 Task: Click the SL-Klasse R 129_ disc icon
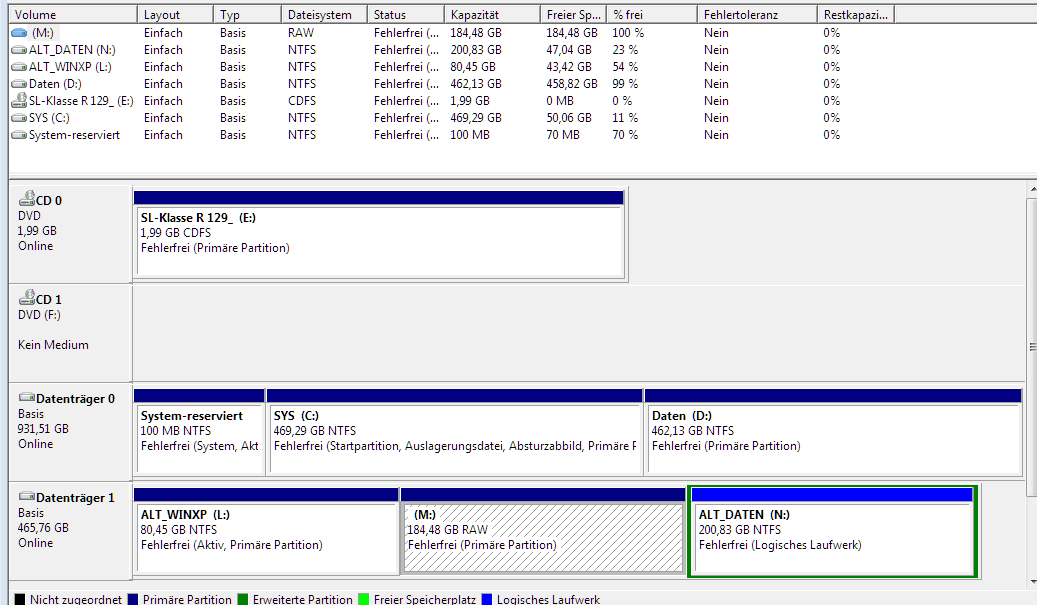pyautogui.click(x=19, y=101)
